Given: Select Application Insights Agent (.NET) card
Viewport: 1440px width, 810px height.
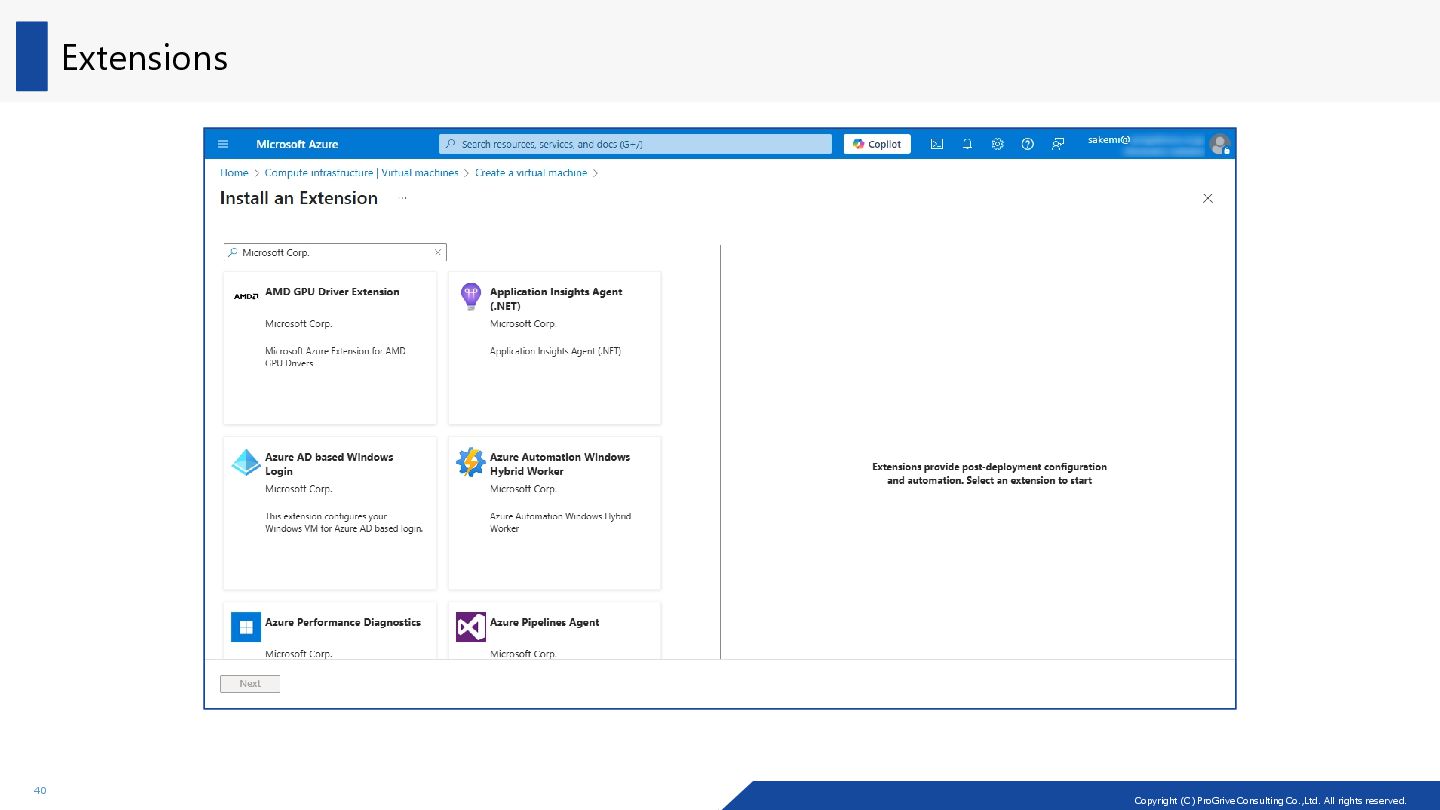Looking at the screenshot, I should [x=555, y=347].
